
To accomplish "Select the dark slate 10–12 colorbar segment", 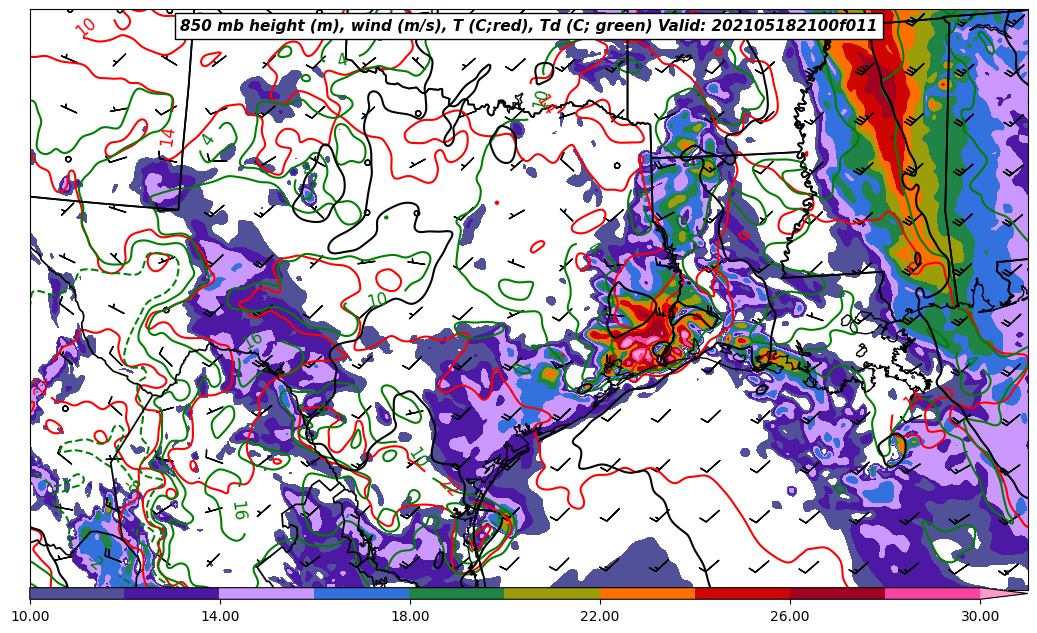I will (77, 593).
